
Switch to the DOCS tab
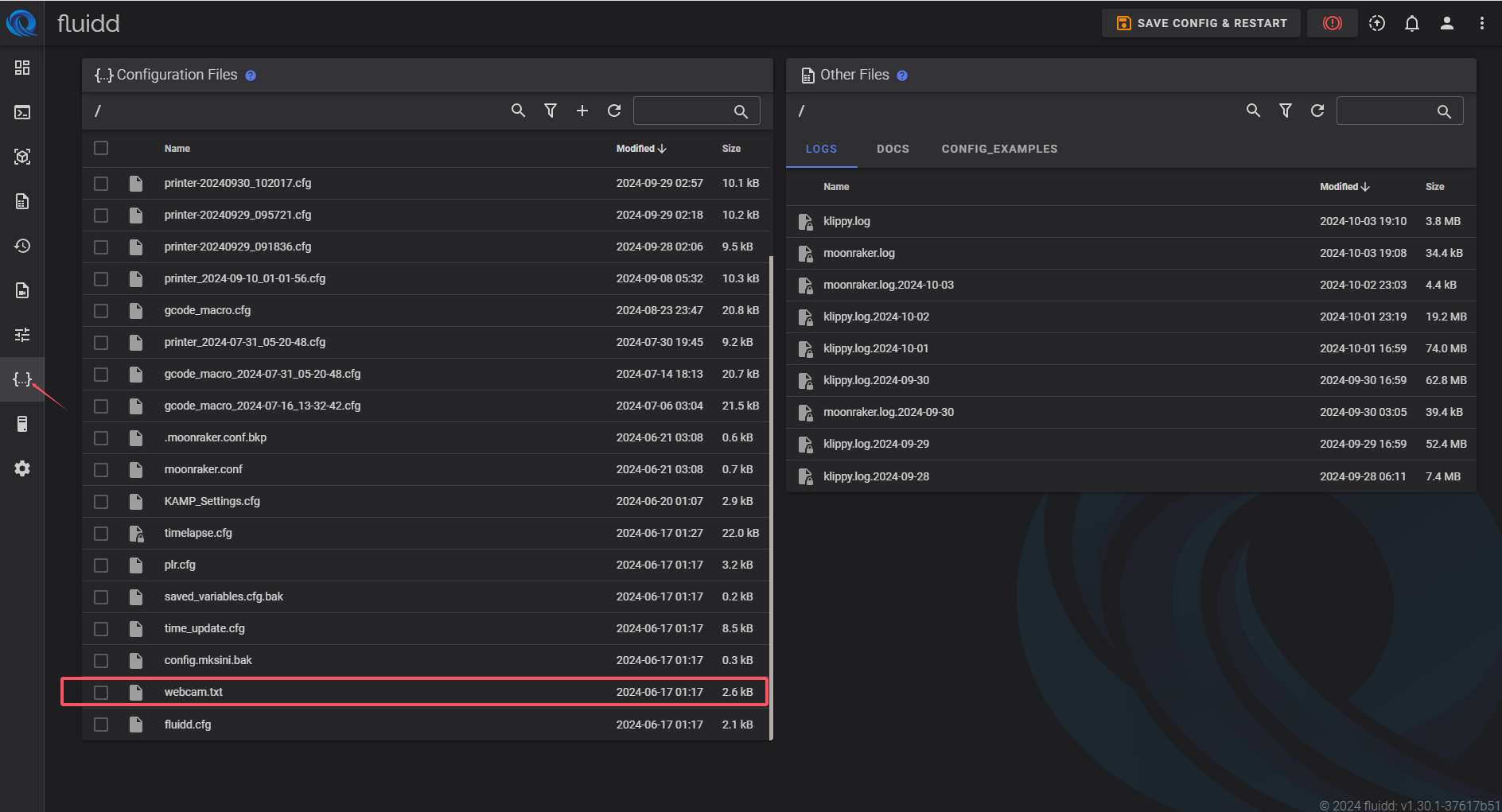click(893, 149)
